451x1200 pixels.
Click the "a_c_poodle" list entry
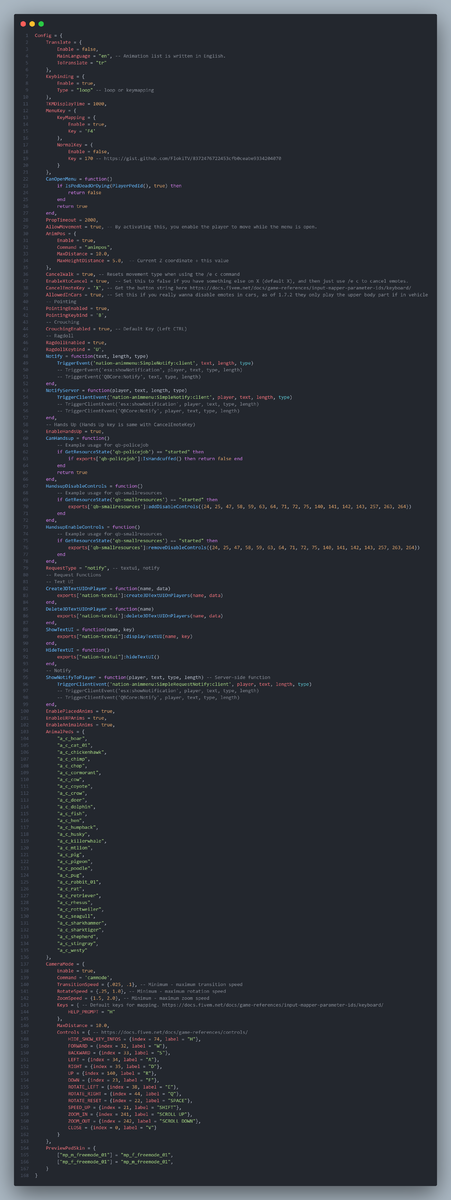click(75, 868)
